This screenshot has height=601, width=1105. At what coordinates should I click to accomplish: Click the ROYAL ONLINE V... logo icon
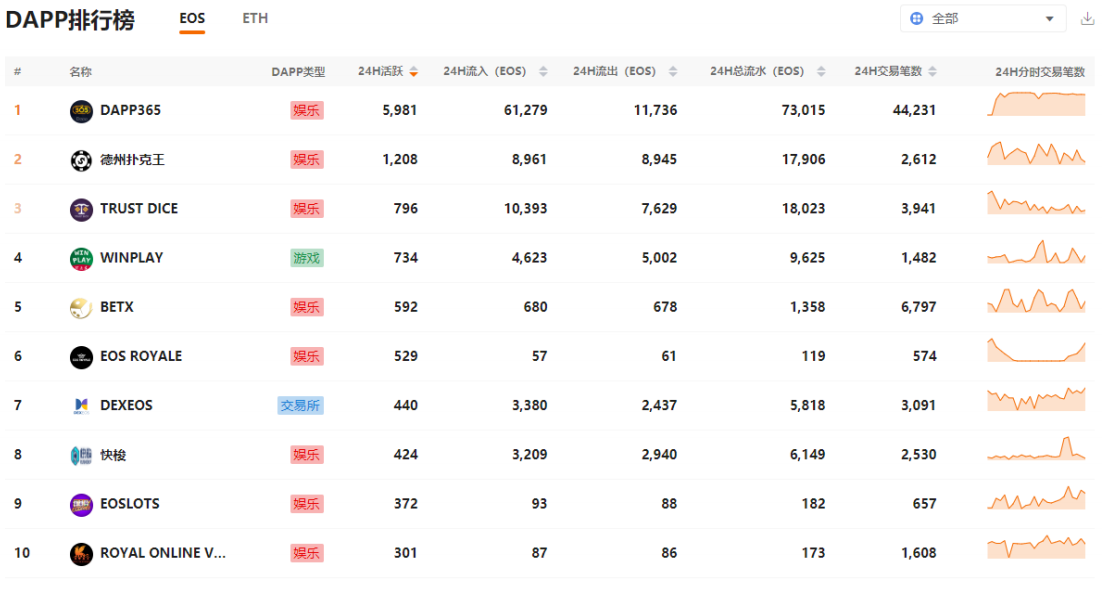81,554
